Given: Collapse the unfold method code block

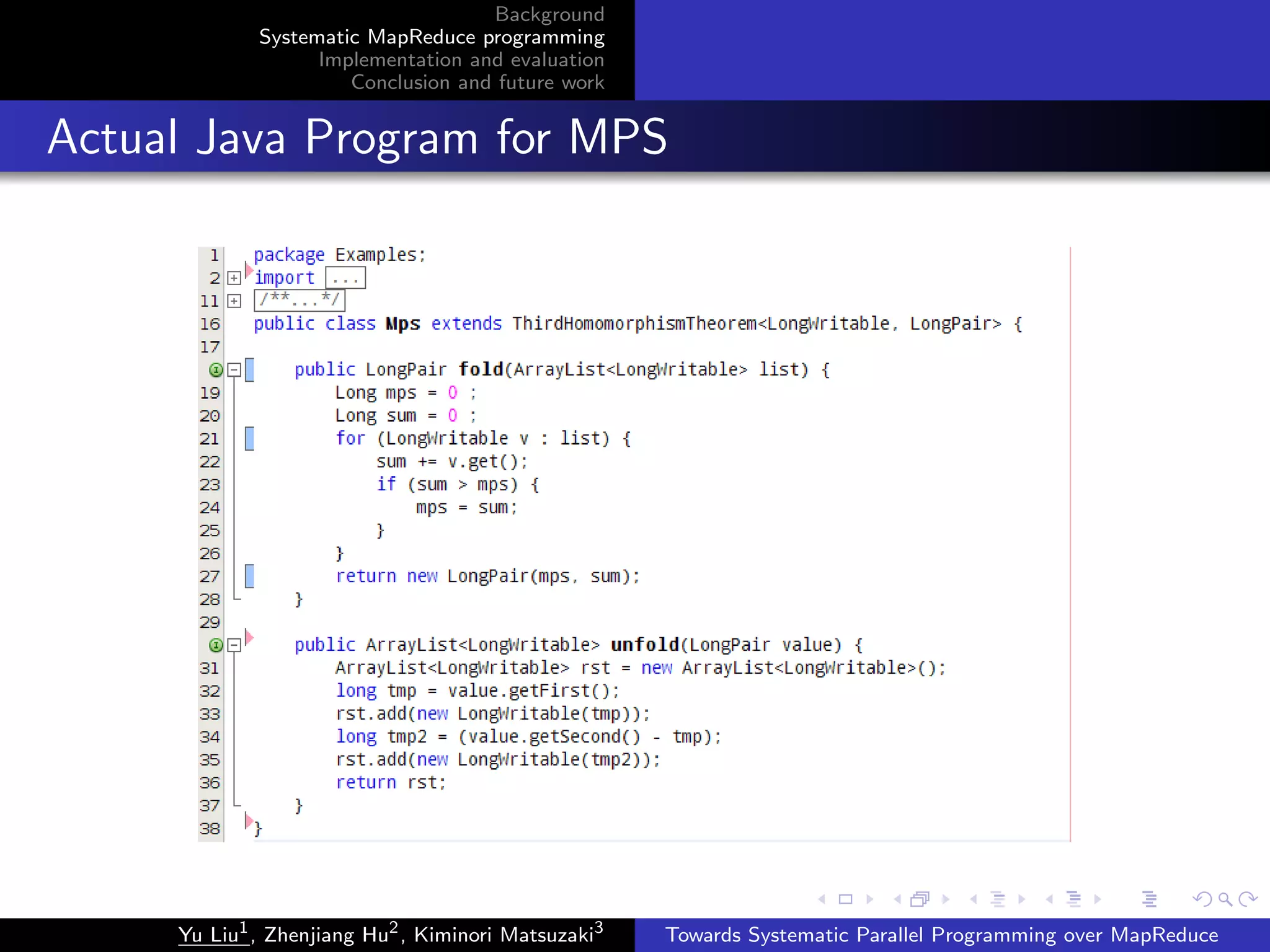Looking at the screenshot, I should pos(234,645).
